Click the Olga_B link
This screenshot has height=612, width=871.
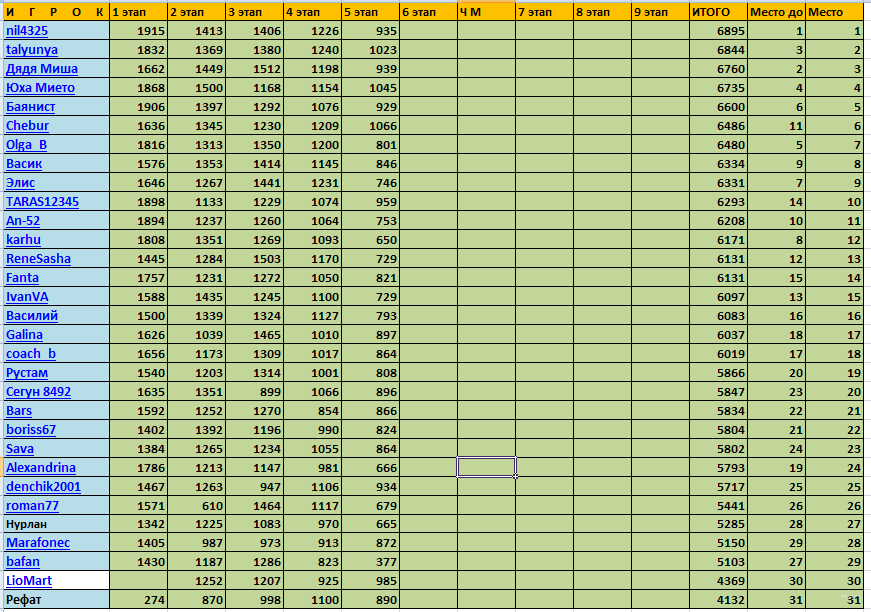[26, 145]
